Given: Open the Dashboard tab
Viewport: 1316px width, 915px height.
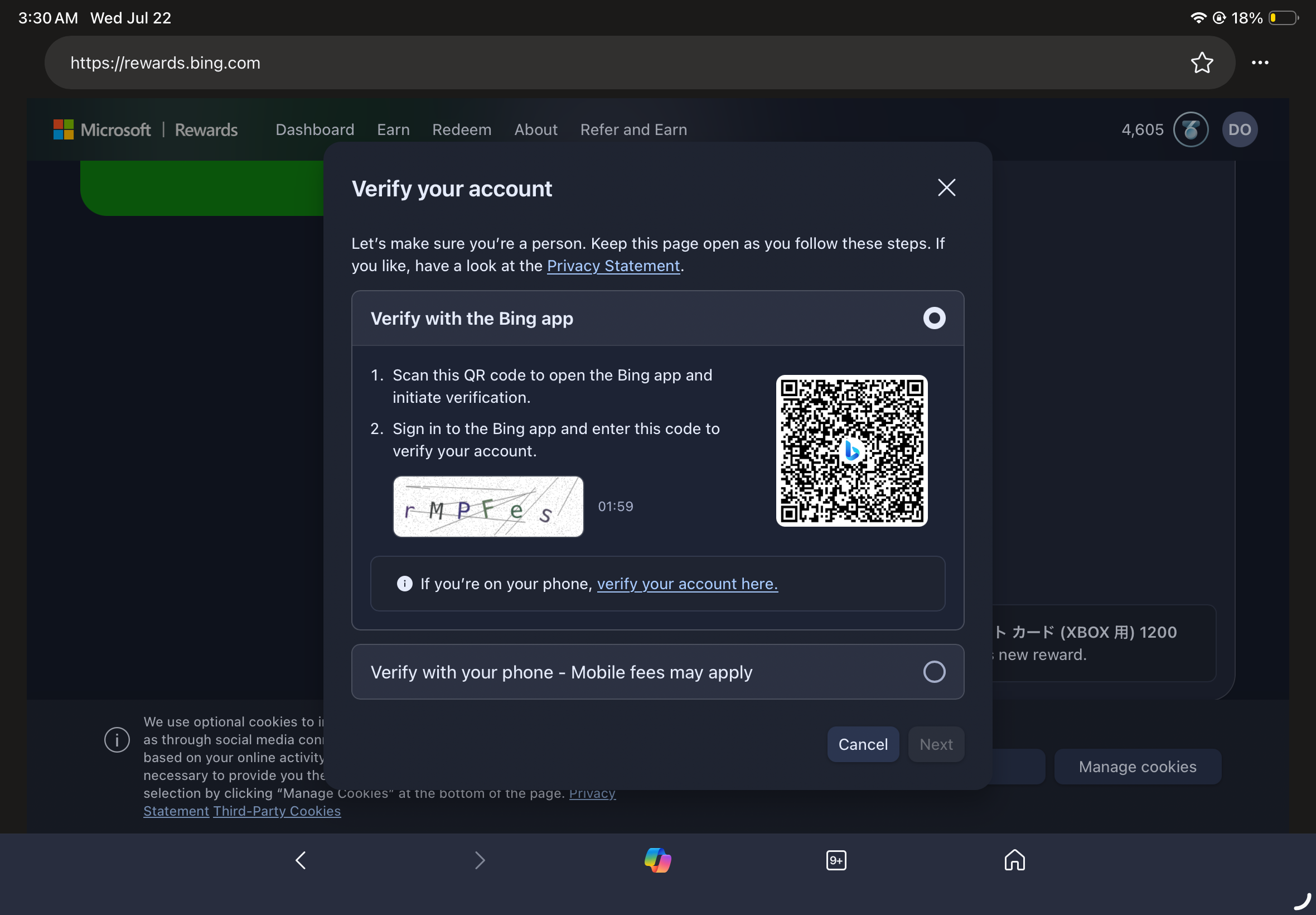Looking at the screenshot, I should [x=315, y=129].
